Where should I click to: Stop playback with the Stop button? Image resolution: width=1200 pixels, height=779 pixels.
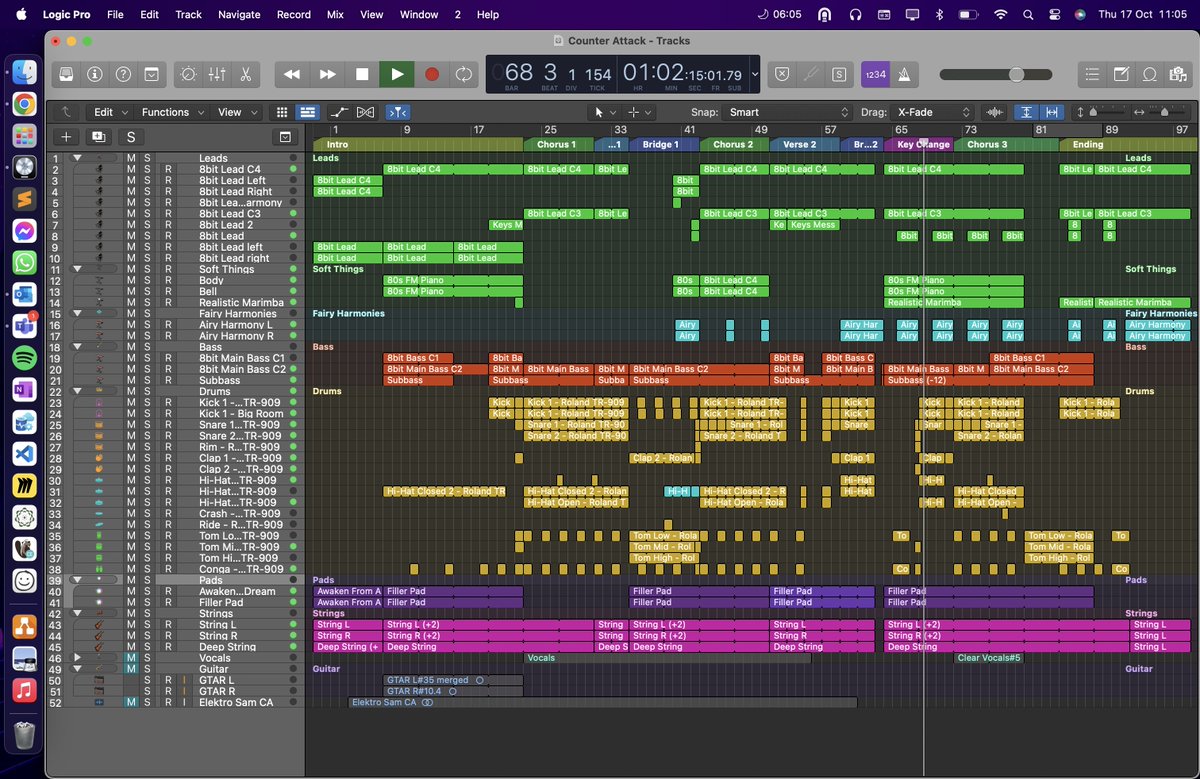point(362,74)
